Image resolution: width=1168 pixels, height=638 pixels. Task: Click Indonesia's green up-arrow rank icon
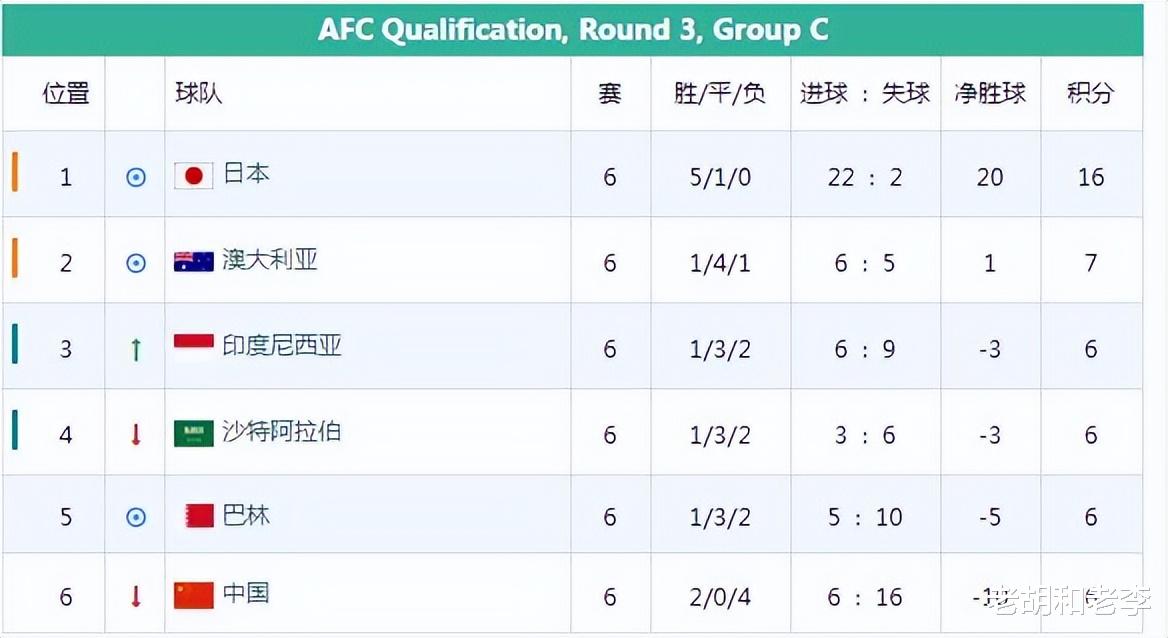136,349
